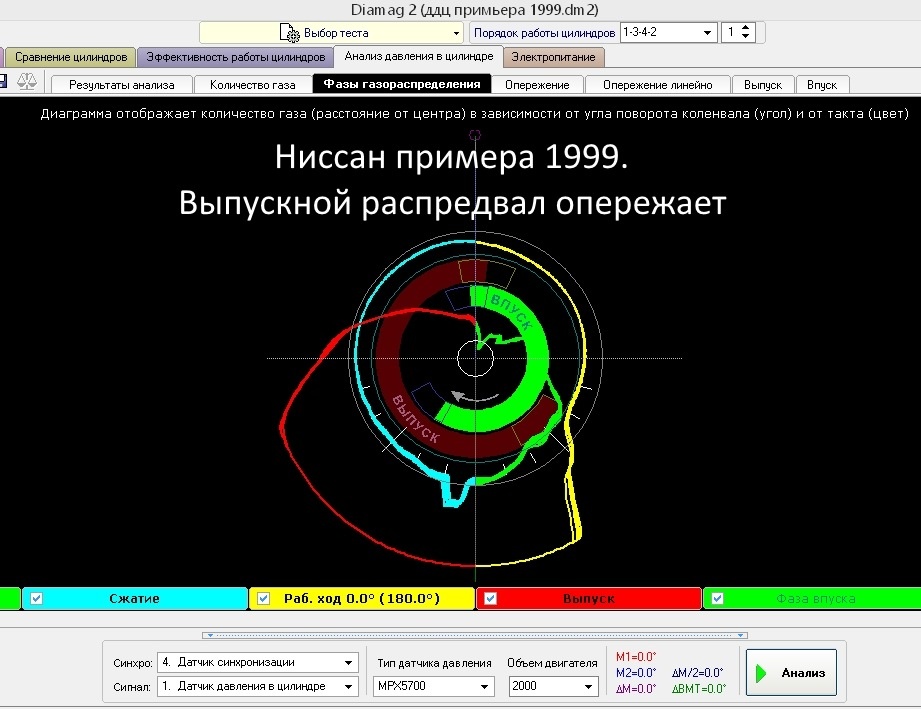The width and height of the screenshot is (921, 709).
Task: Toggle the Сжатие checkbox
Action: [x=36, y=599]
